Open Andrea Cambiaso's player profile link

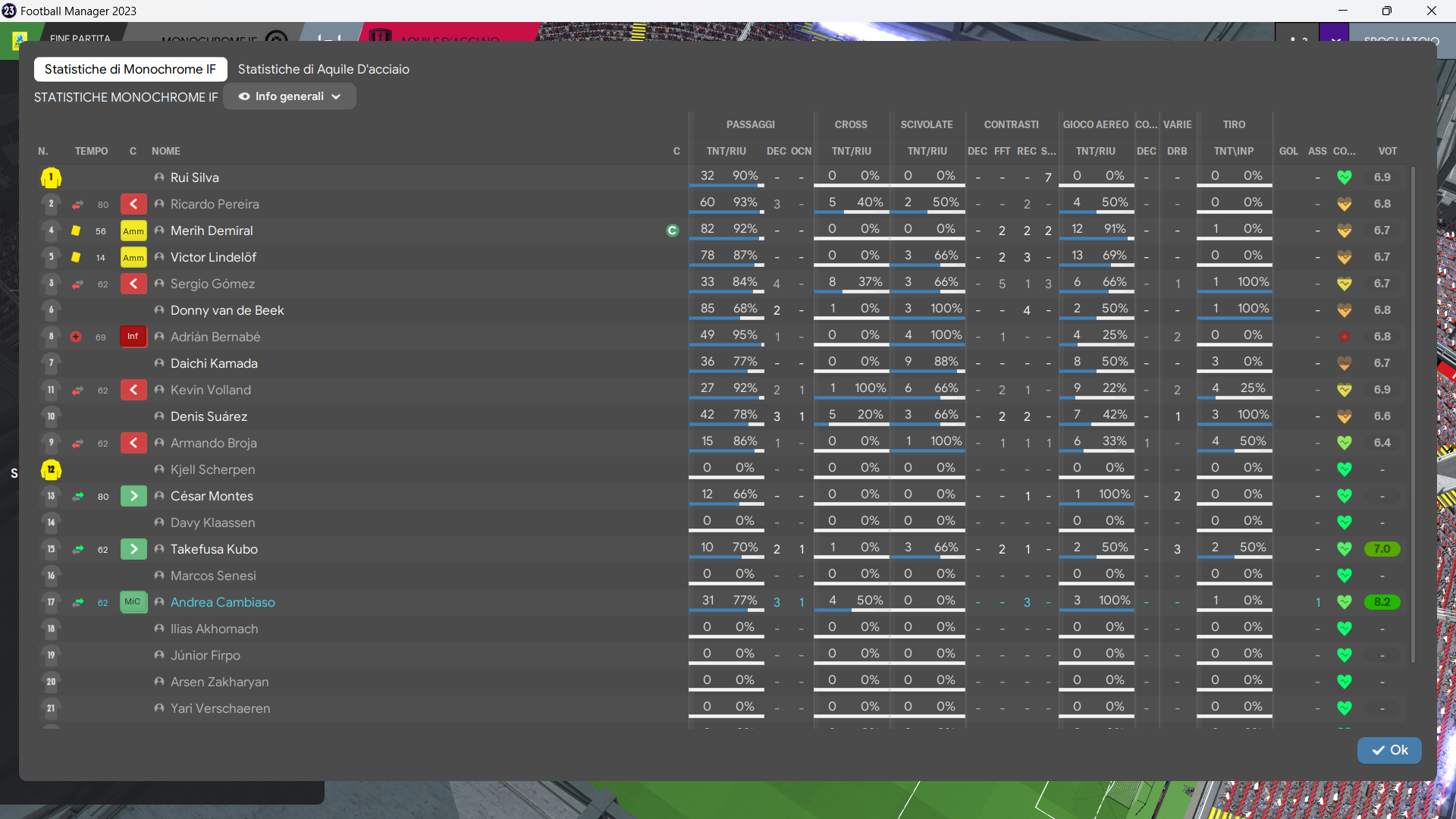point(222,602)
